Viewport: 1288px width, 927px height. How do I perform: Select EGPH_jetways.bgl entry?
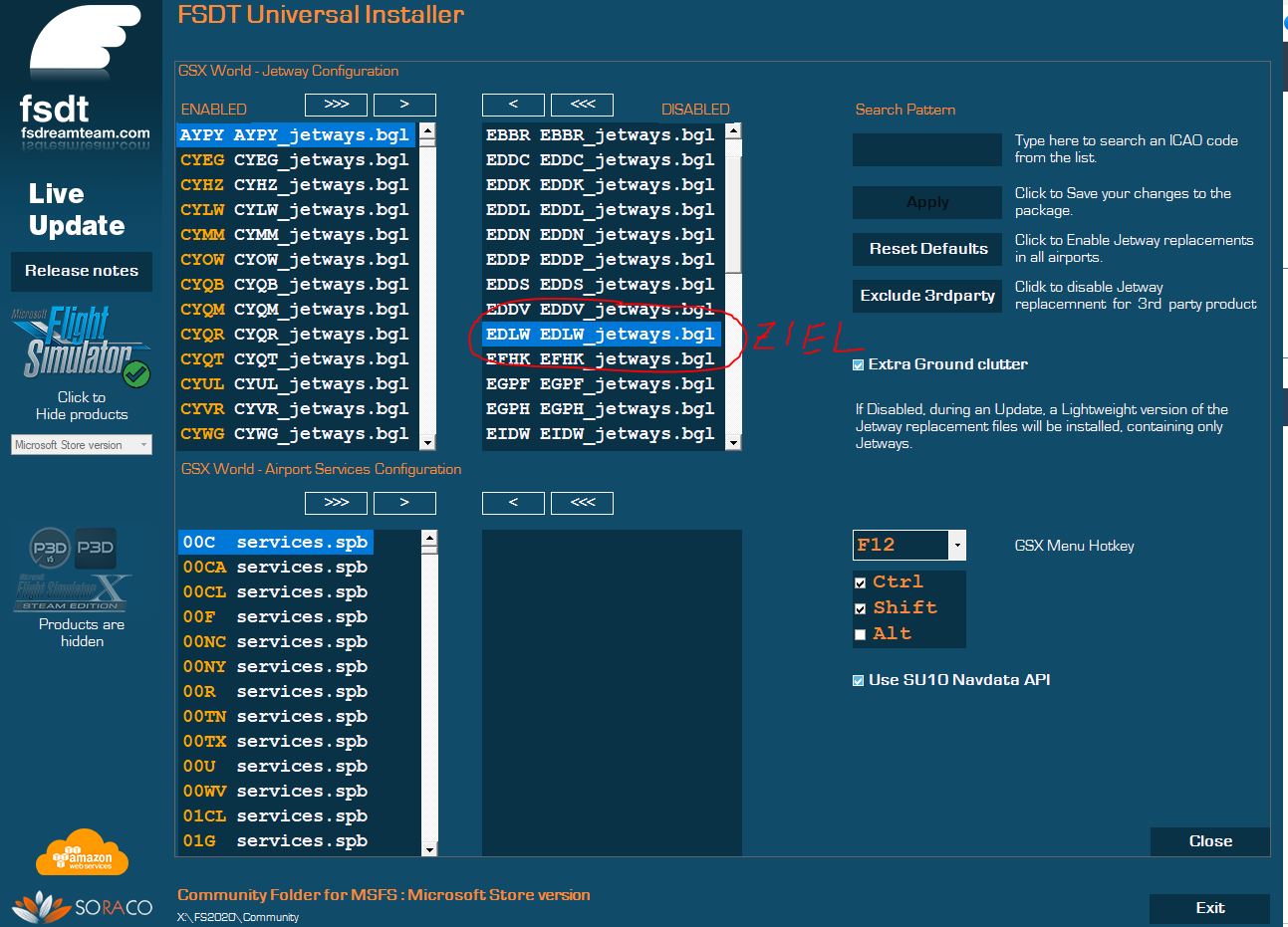point(602,408)
